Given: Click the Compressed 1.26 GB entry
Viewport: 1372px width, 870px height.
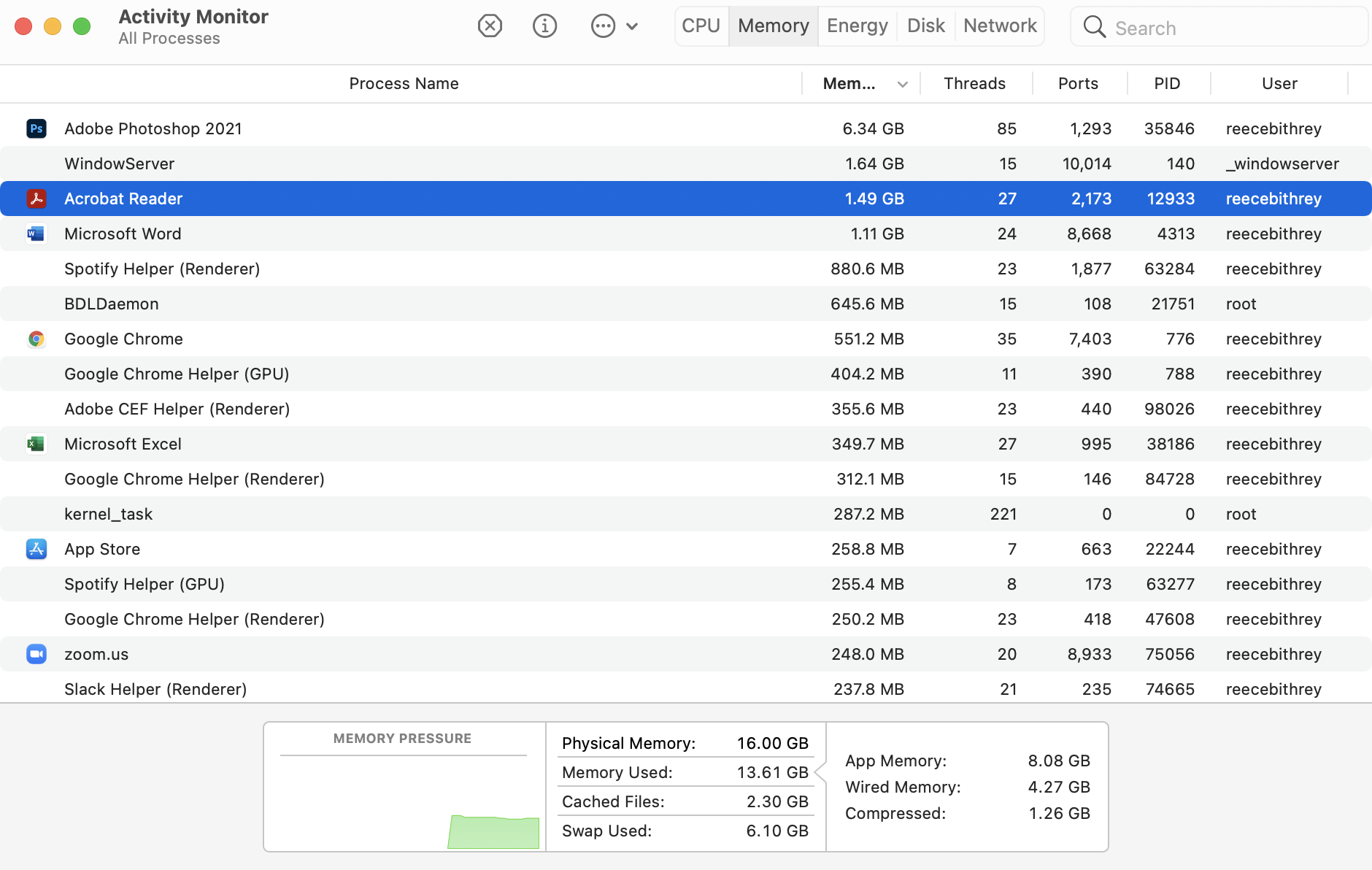Looking at the screenshot, I should coord(968,813).
